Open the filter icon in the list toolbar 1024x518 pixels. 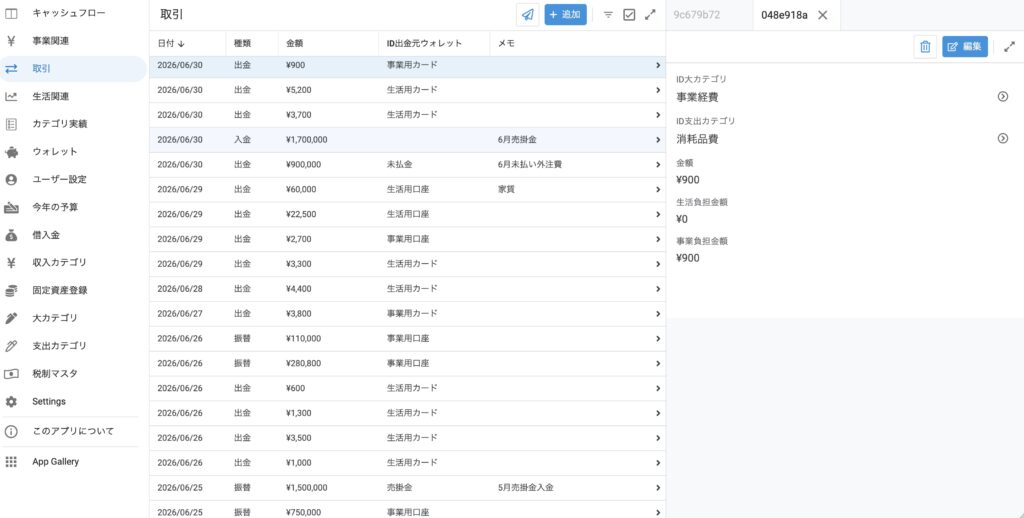pos(608,14)
